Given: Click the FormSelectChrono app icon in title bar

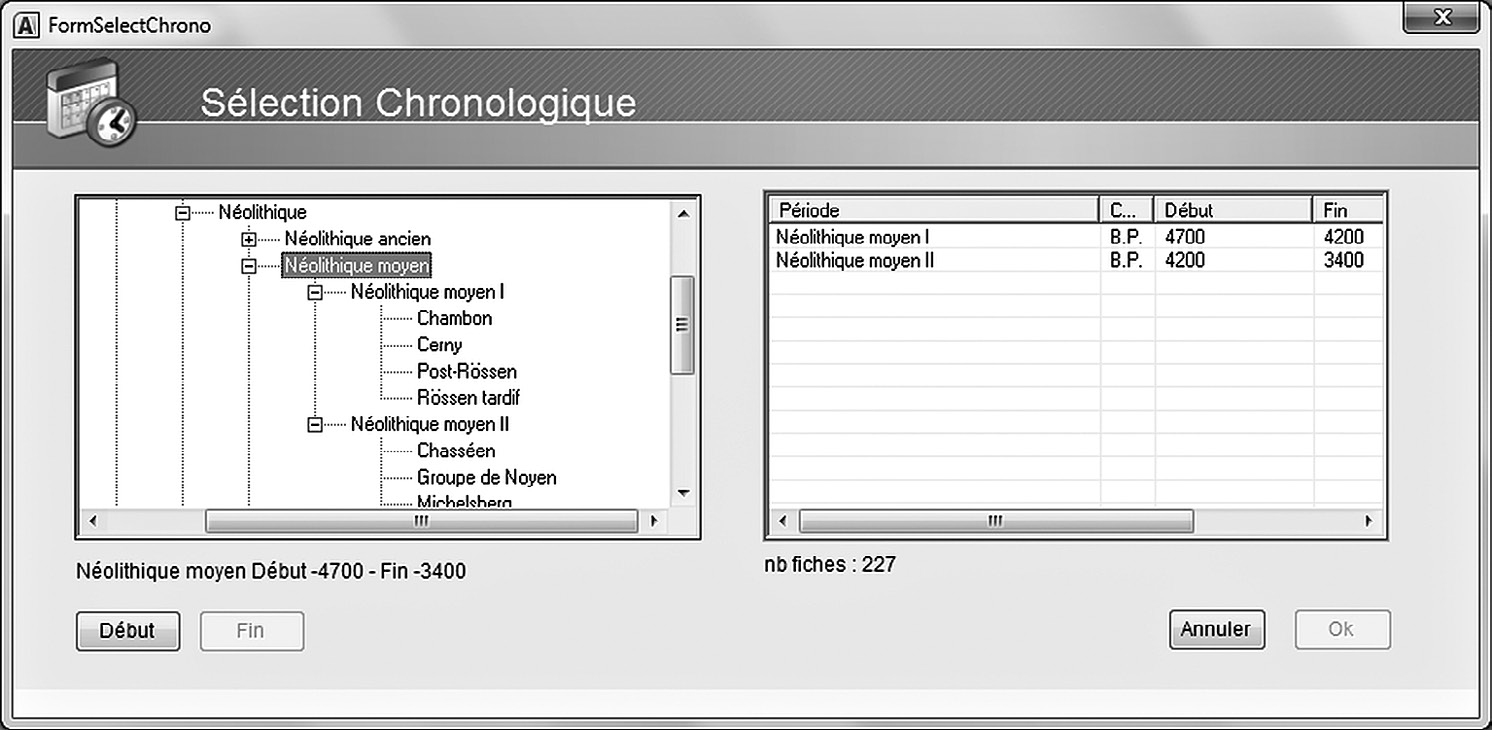Looking at the screenshot, I should pyautogui.click(x=28, y=25).
